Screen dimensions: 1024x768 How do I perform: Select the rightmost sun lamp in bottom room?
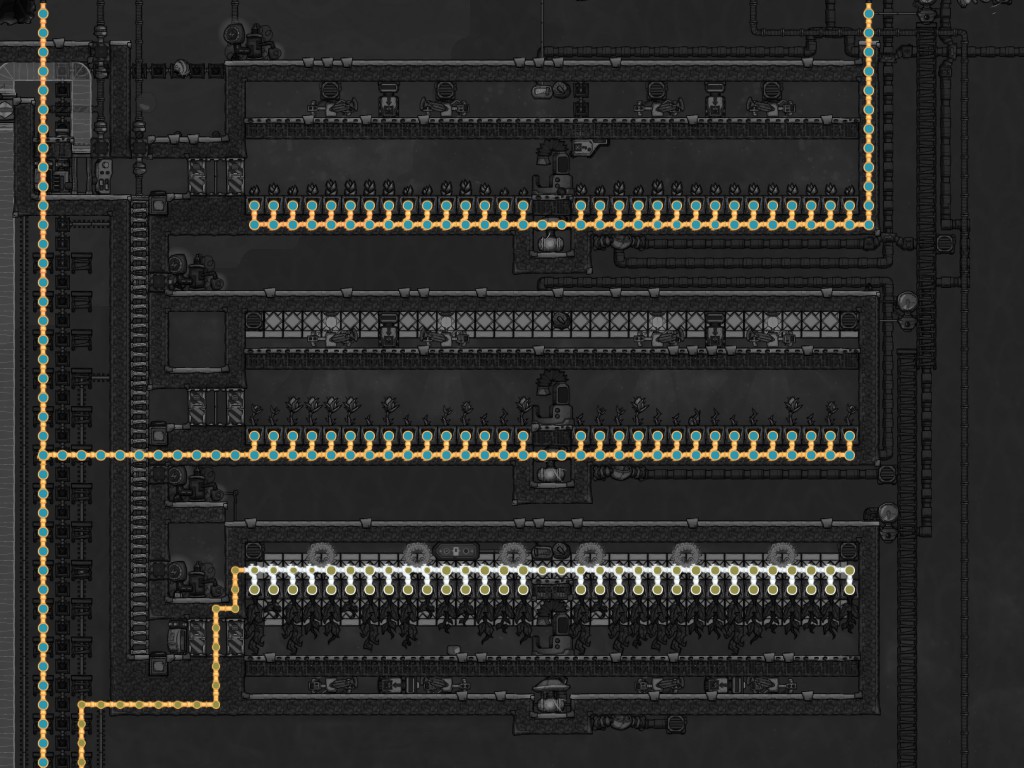[783, 554]
